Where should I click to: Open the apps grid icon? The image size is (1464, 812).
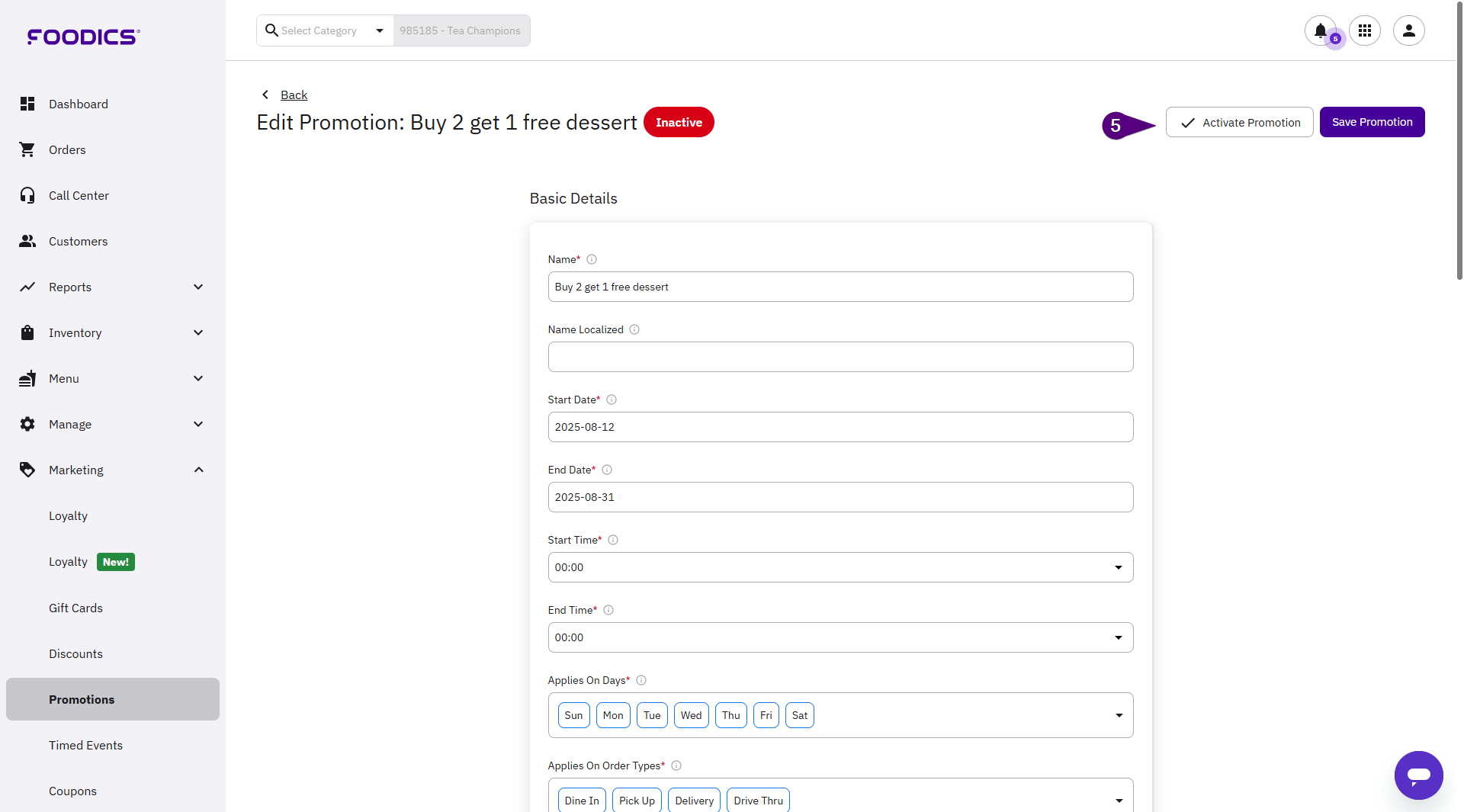1364,30
